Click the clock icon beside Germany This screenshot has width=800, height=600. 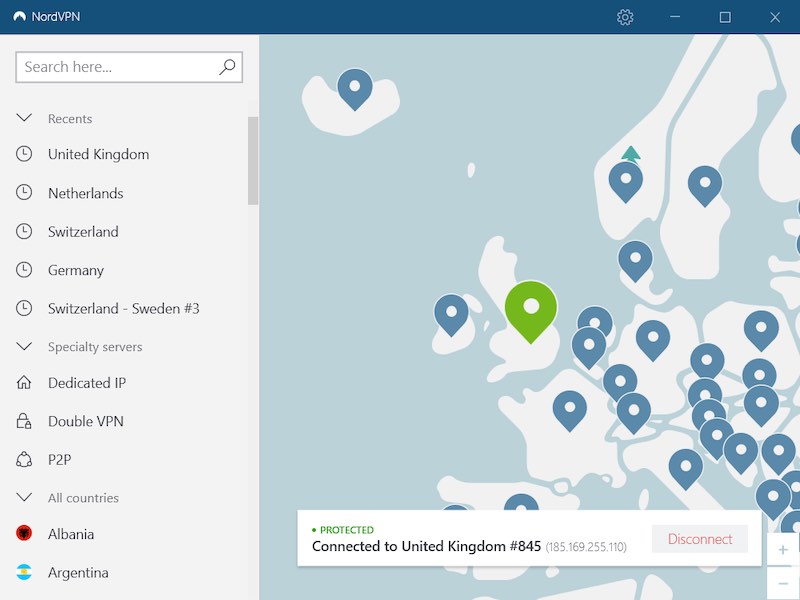[24, 270]
